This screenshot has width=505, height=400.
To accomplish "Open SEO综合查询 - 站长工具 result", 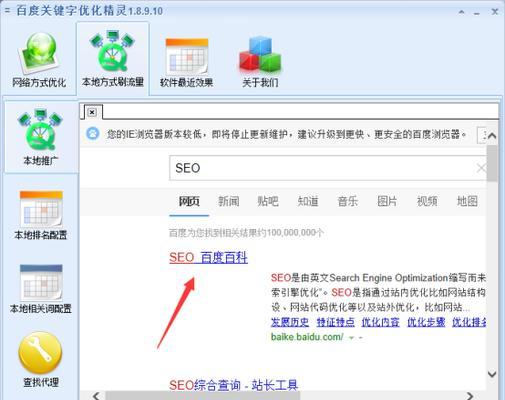I will click(x=233, y=385).
